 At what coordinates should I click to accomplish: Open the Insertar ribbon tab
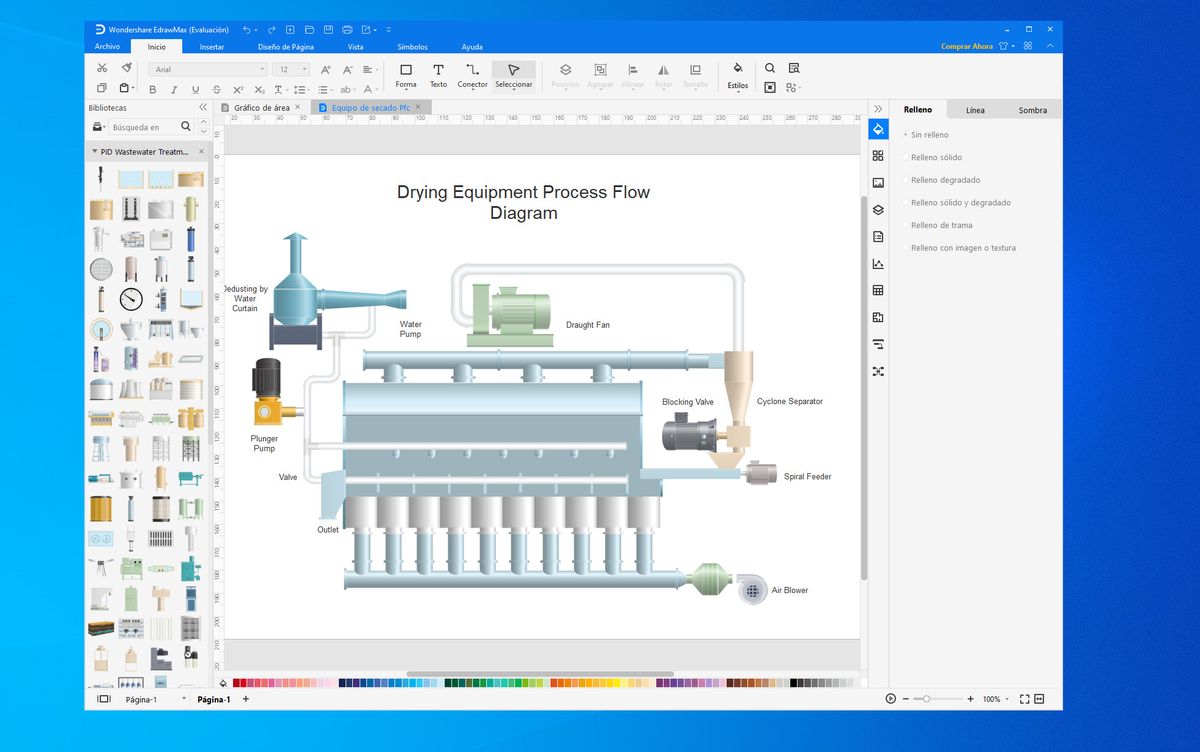click(211, 47)
